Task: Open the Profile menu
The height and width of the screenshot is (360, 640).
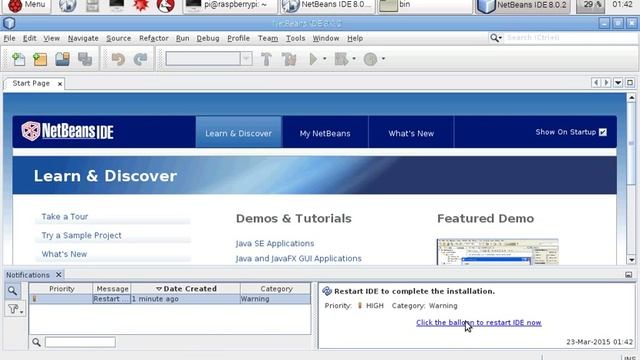Action: tap(238, 38)
